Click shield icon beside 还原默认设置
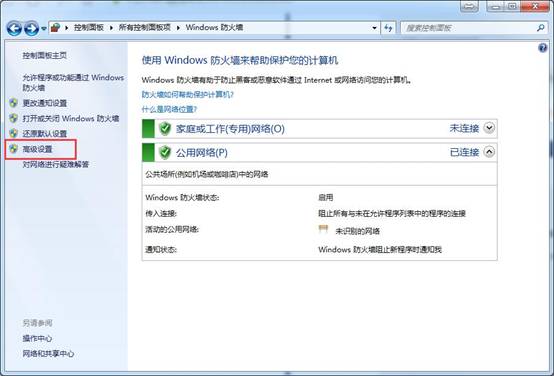The image size is (554, 376). point(13,133)
